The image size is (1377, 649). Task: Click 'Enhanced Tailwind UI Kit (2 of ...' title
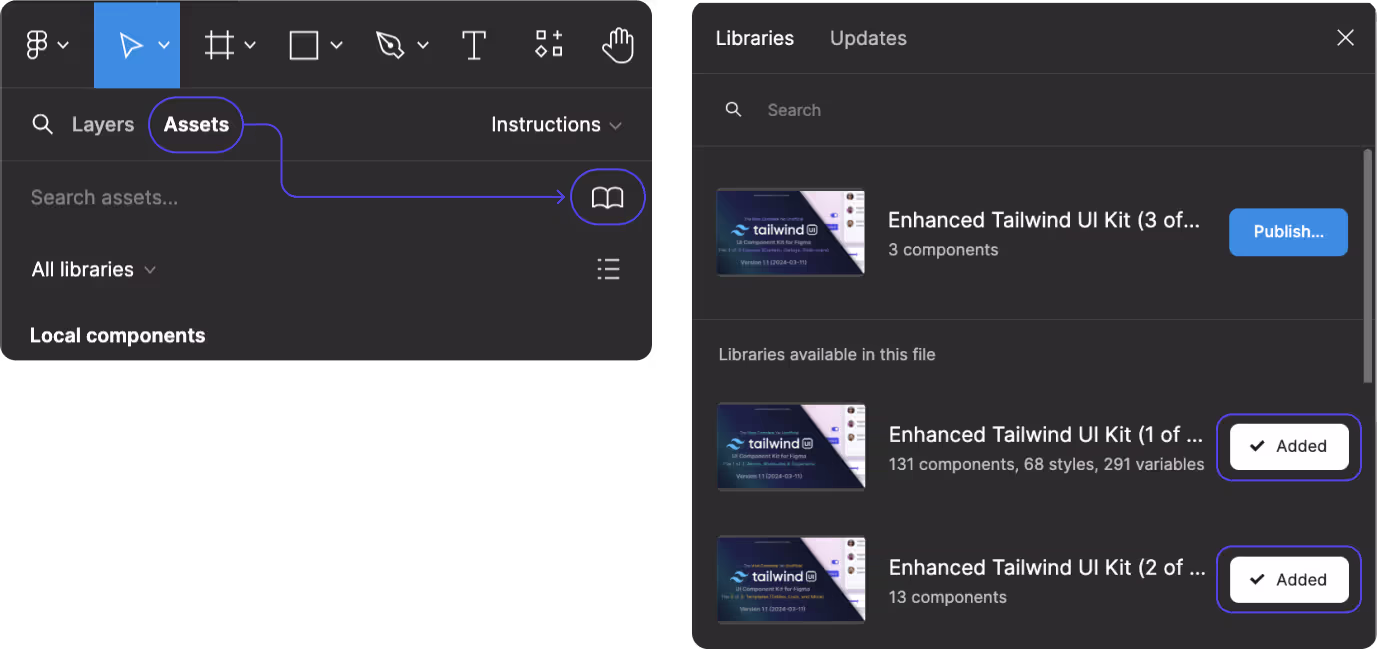pyautogui.click(x=1047, y=568)
